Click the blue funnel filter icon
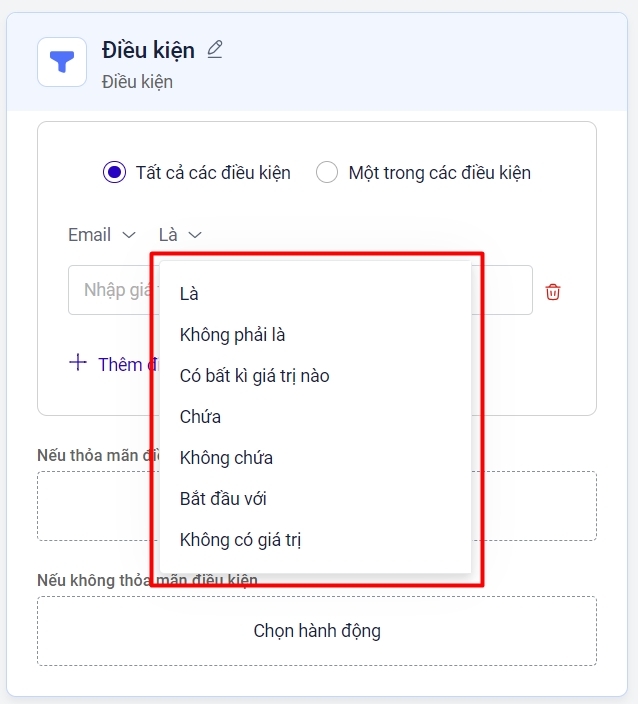This screenshot has height=704, width=638. (62, 62)
